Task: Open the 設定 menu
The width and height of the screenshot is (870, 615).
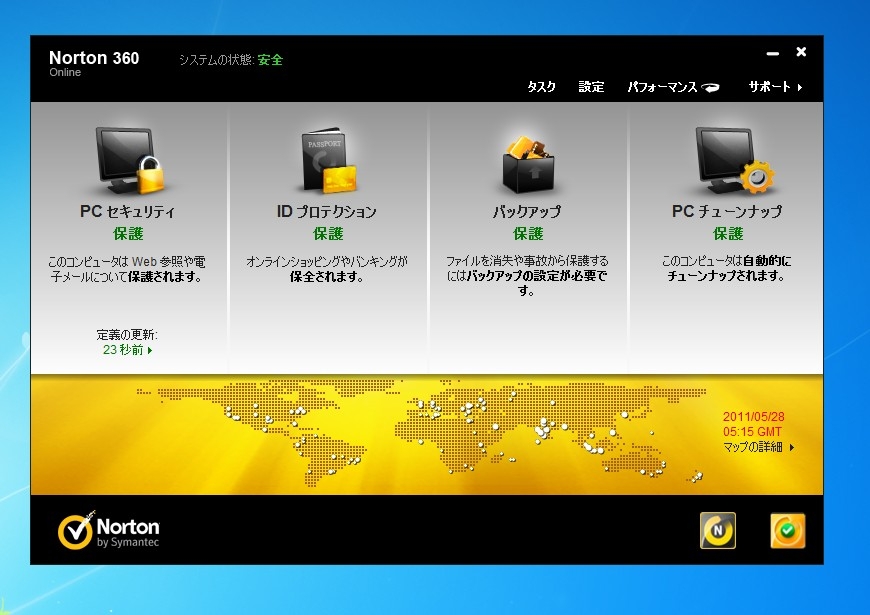Action: pos(591,87)
